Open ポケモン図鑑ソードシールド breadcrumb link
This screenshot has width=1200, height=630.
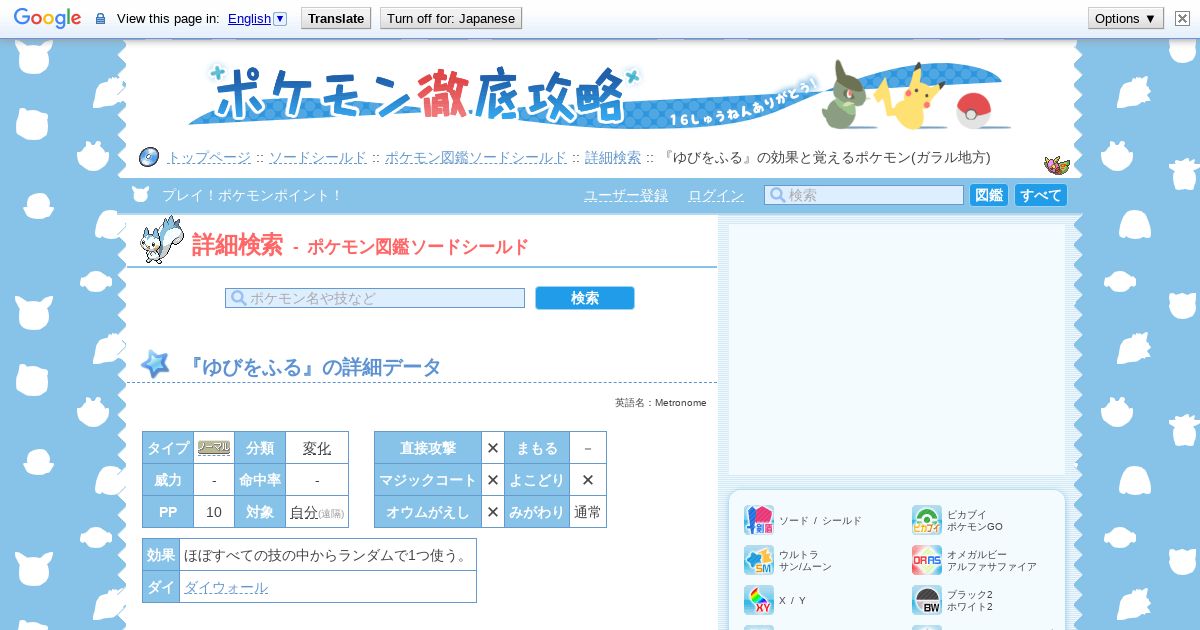click(476, 157)
